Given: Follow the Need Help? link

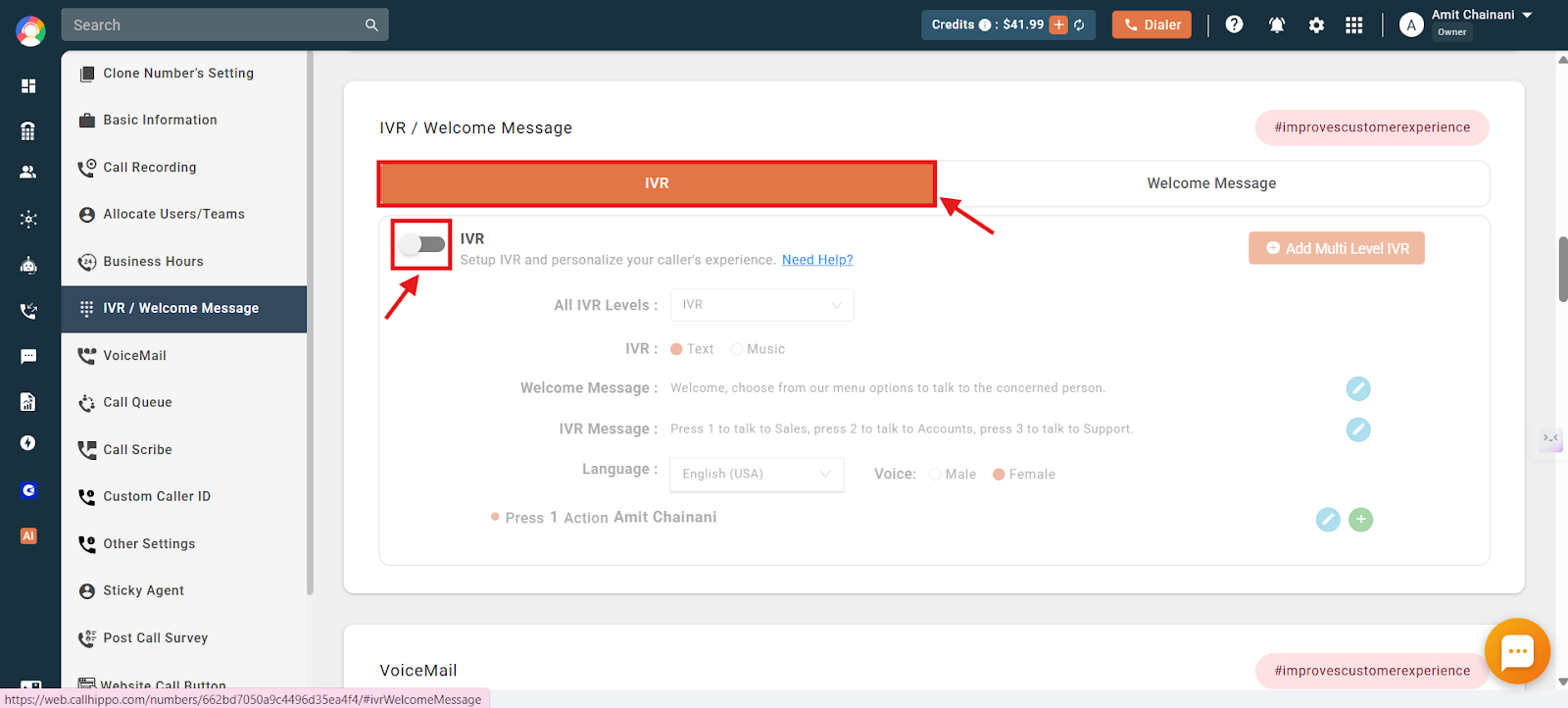Looking at the screenshot, I should (817, 260).
